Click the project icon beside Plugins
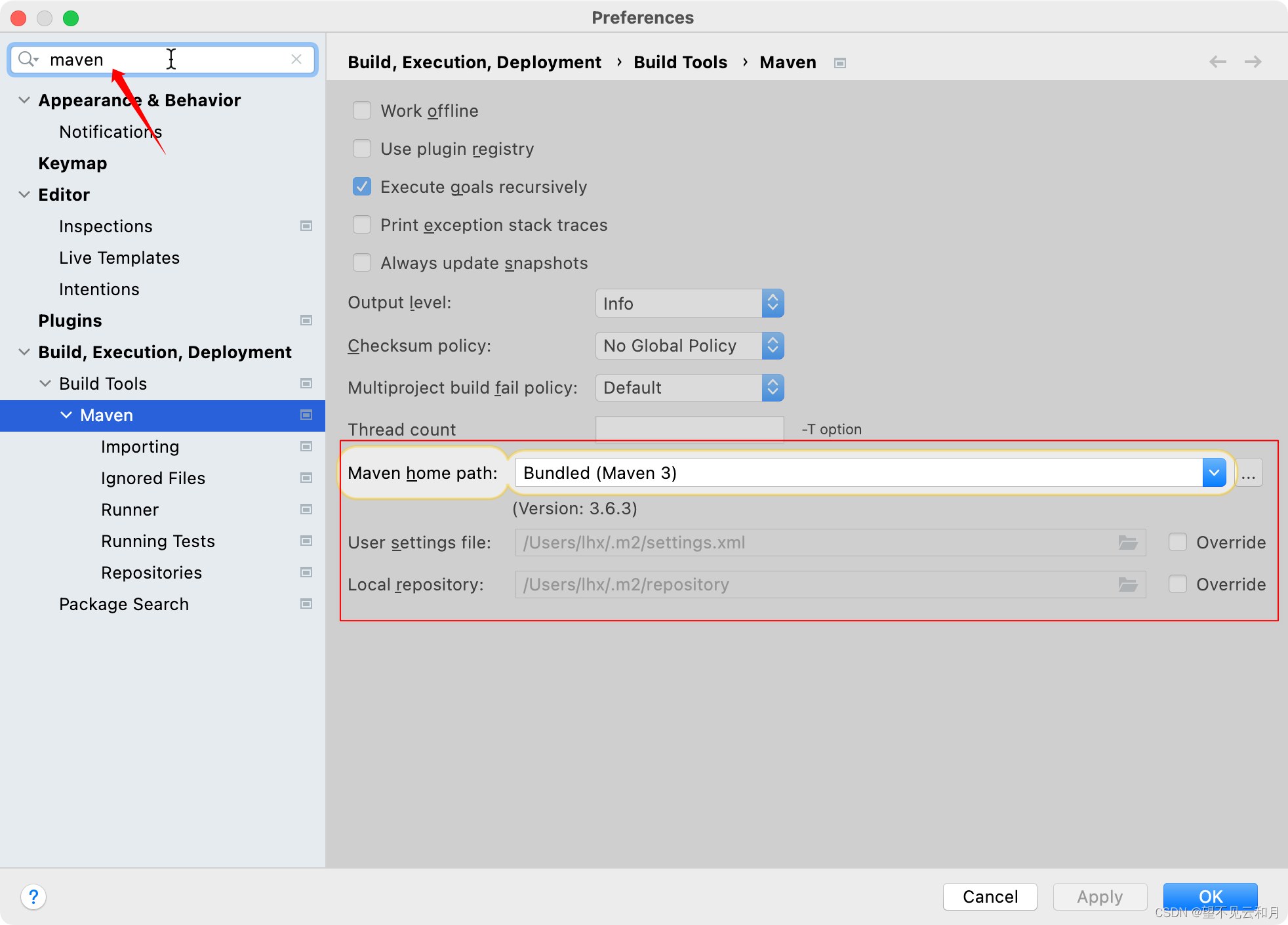Image resolution: width=1288 pixels, height=925 pixels. [x=306, y=320]
